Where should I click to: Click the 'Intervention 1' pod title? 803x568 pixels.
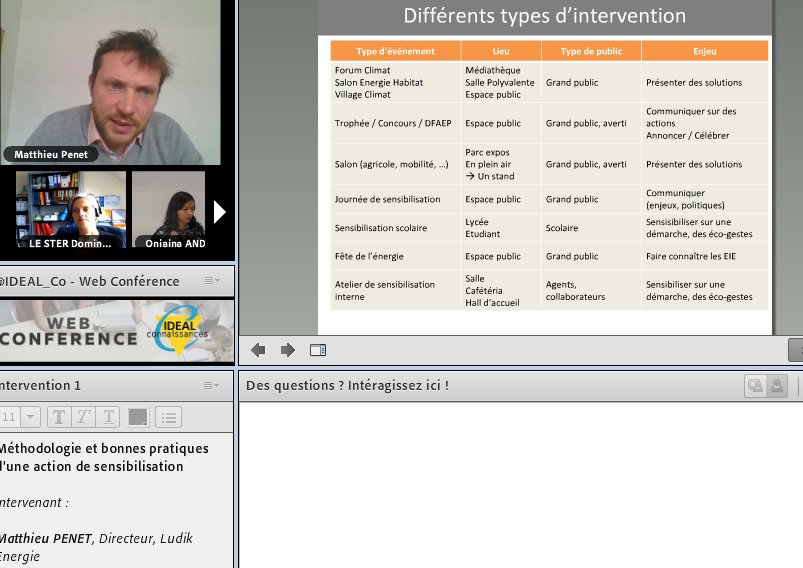pos(40,385)
